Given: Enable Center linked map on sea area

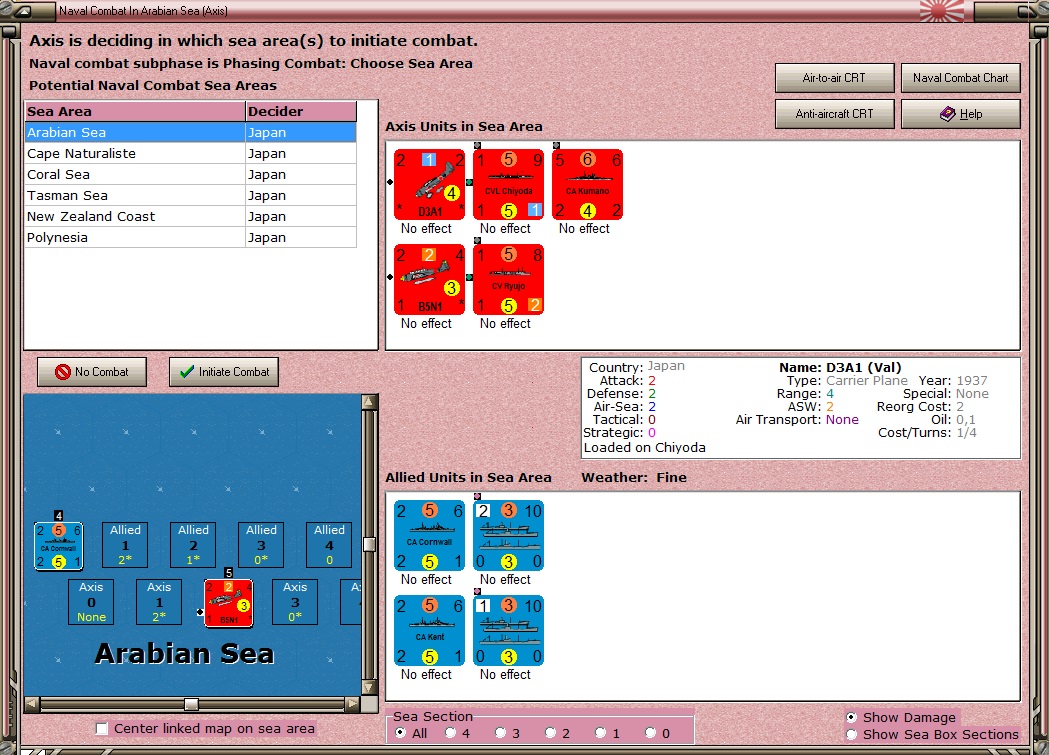Looking at the screenshot, I should (102, 729).
